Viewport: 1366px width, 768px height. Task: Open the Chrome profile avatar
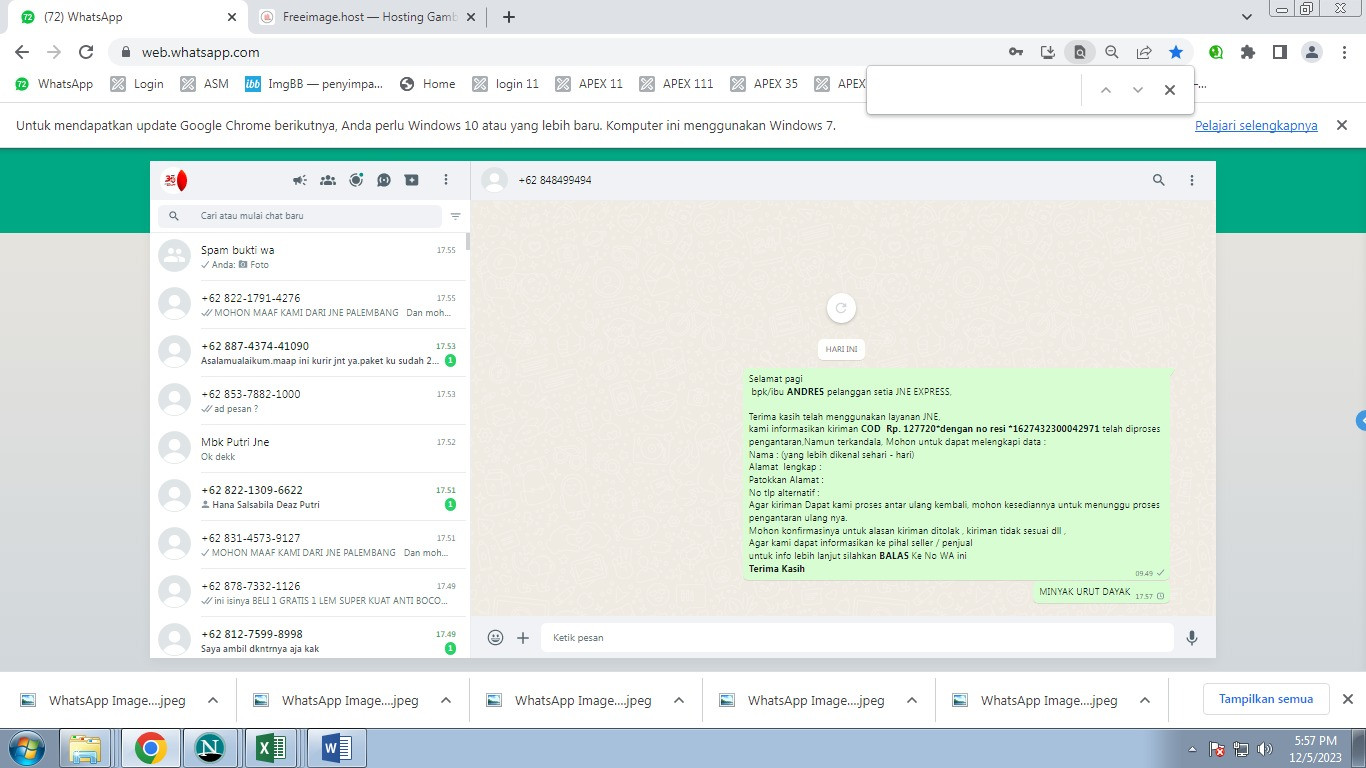[1313, 52]
